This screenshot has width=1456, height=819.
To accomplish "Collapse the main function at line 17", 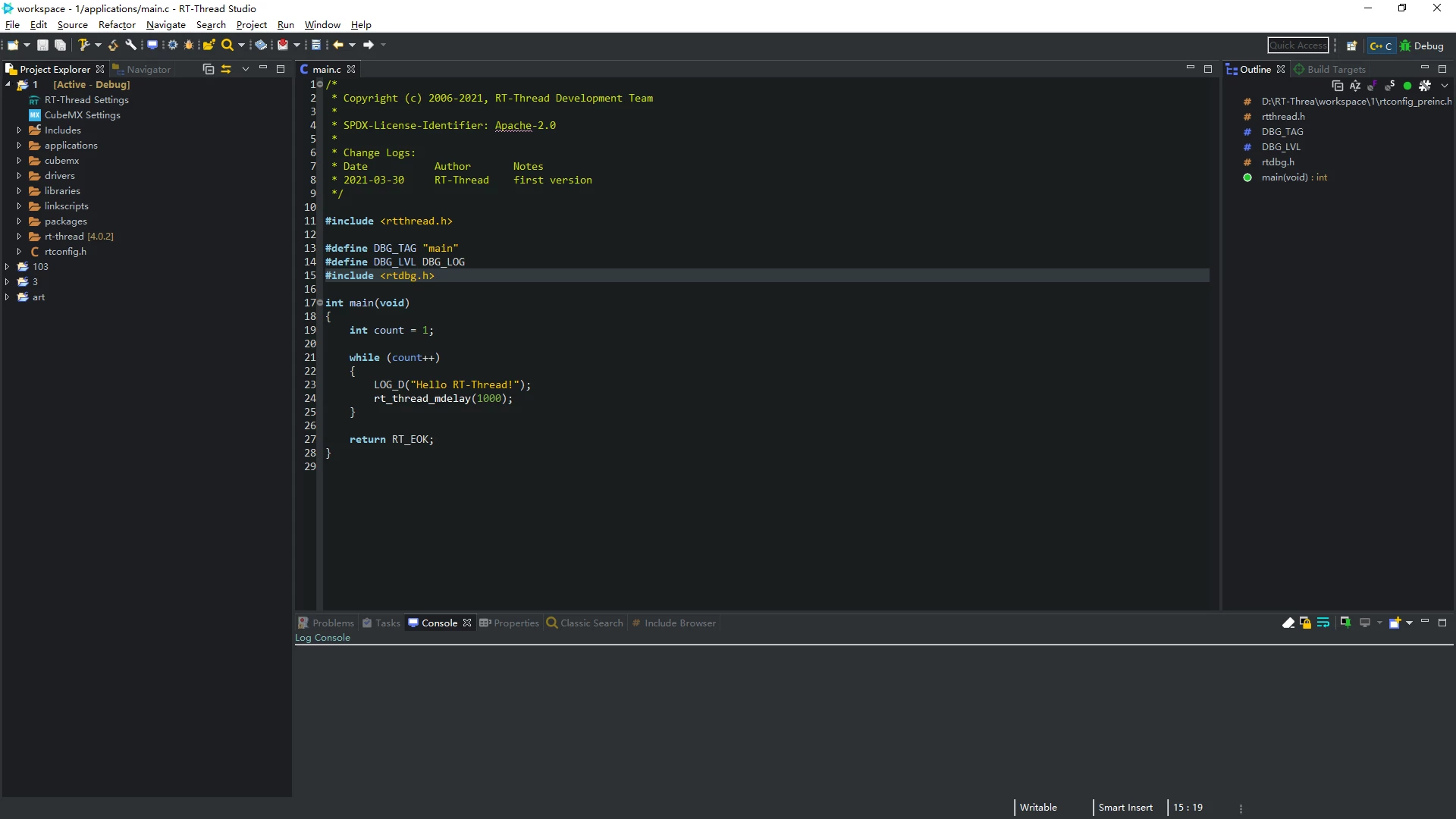I will tap(319, 303).
